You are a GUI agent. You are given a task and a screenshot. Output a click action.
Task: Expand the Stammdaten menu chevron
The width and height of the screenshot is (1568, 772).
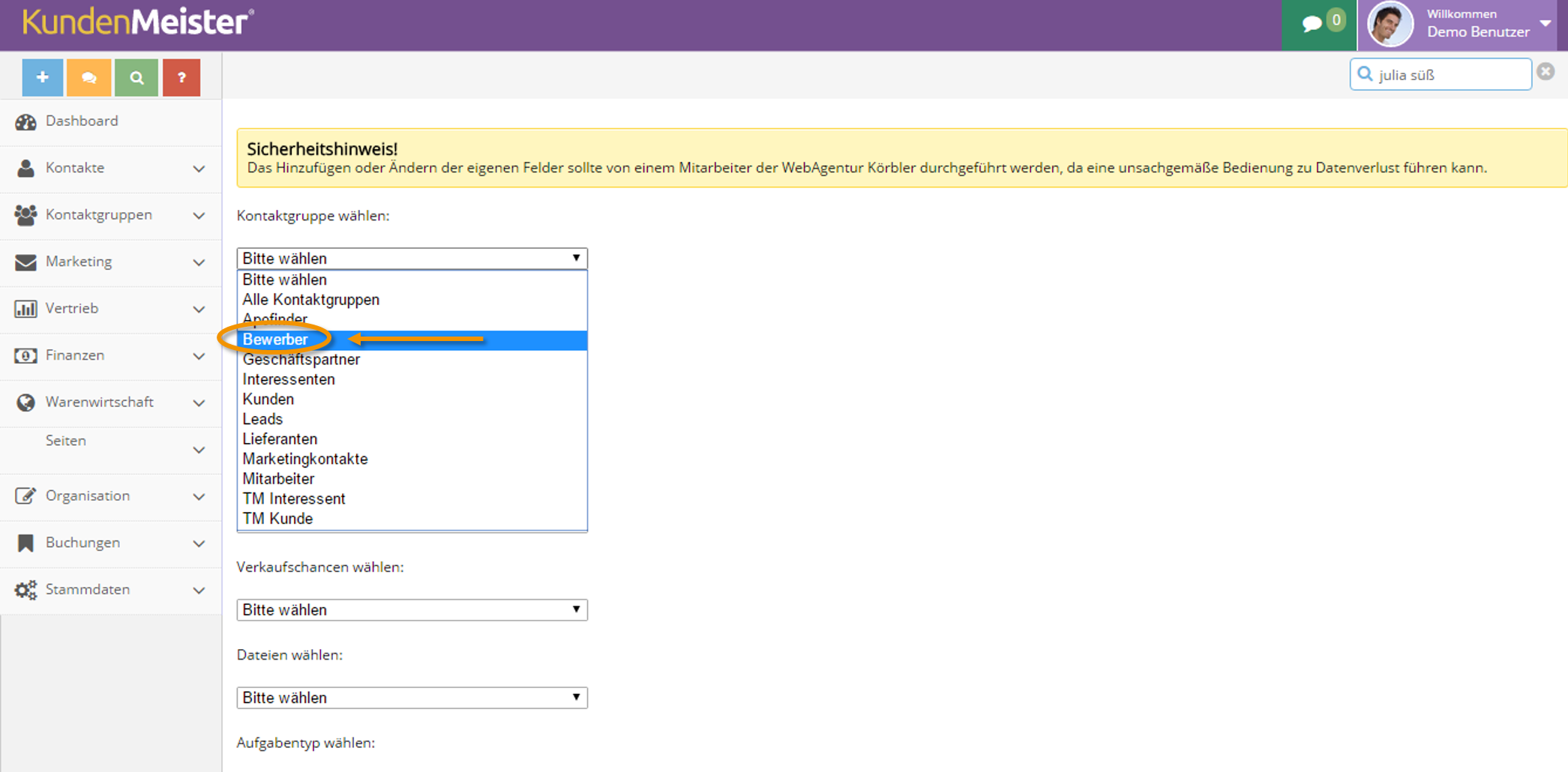(x=199, y=591)
